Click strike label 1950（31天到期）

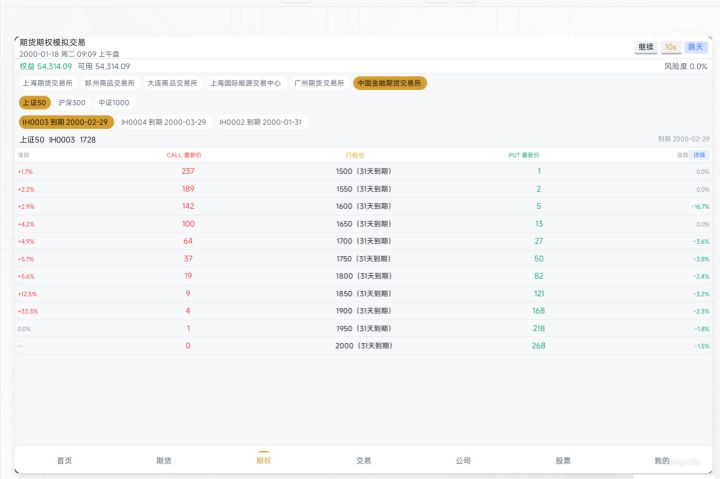click(363, 328)
